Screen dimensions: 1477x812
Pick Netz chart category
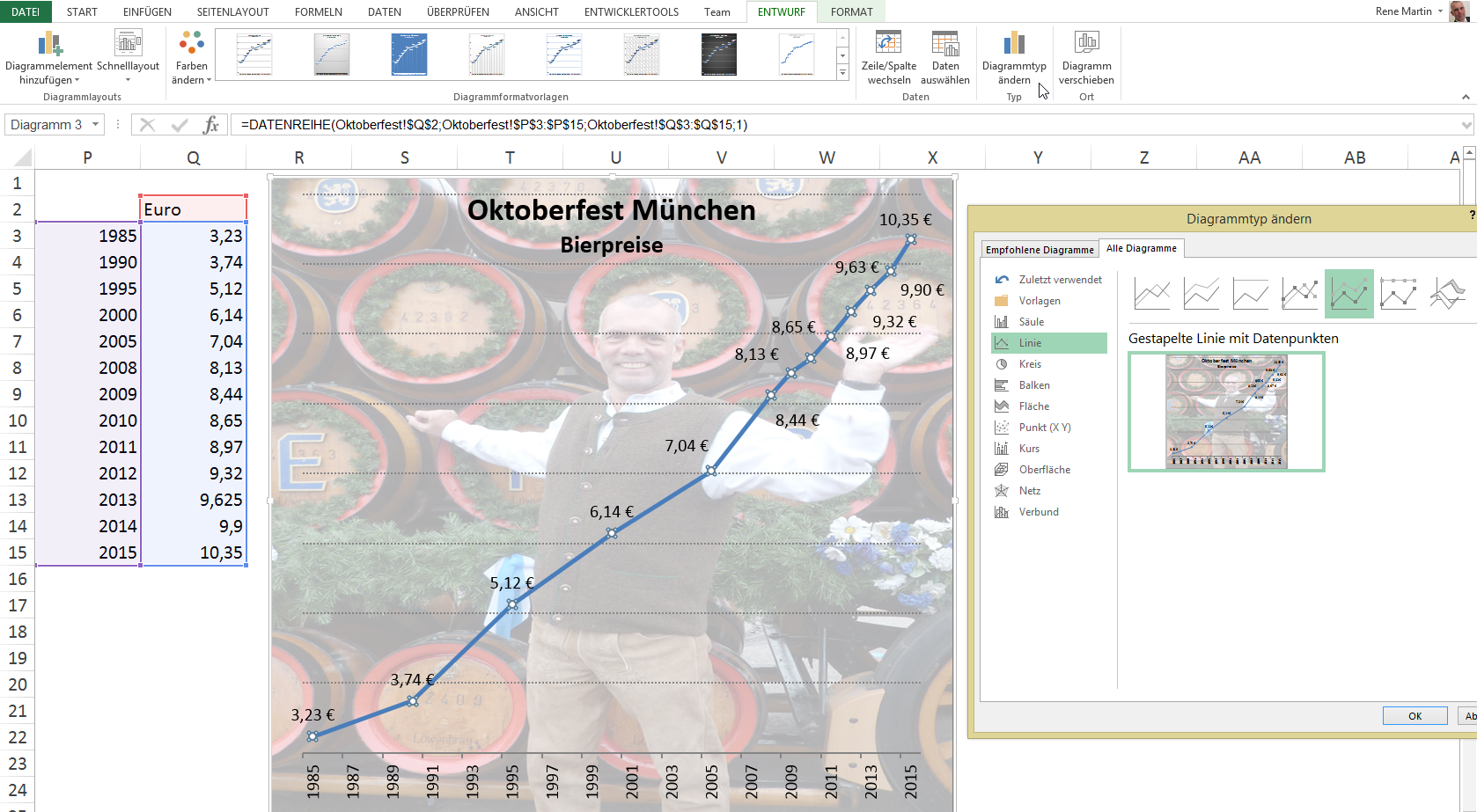pos(1029,491)
